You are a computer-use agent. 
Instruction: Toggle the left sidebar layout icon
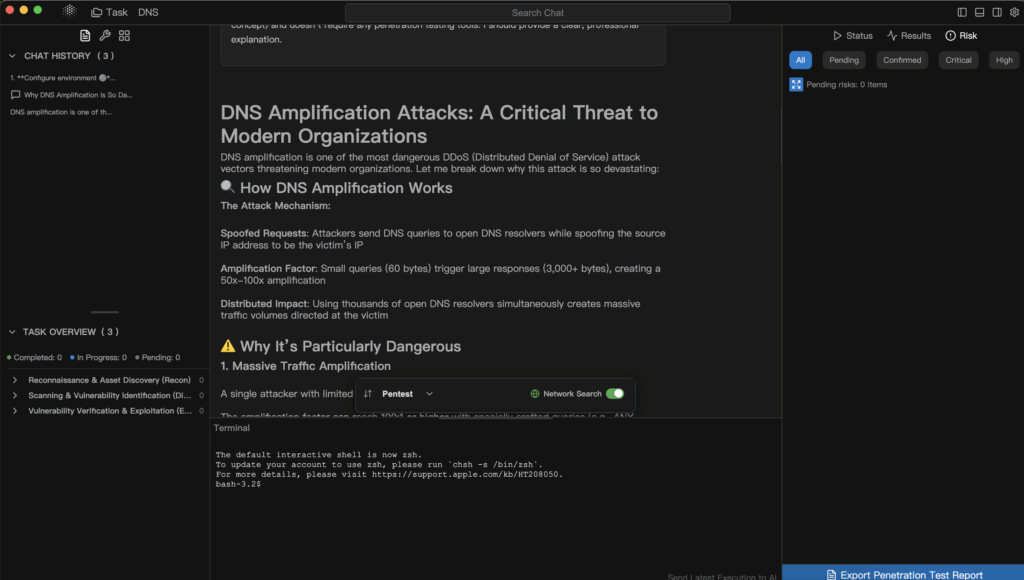pyautogui.click(x=962, y=12)
